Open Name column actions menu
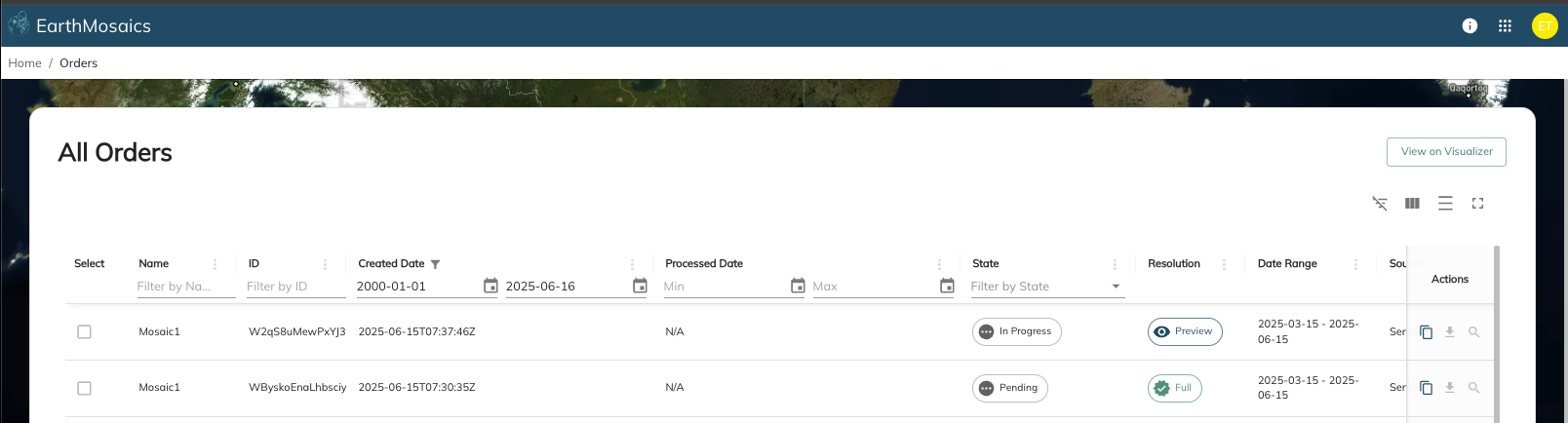 [x=216, y=264]
